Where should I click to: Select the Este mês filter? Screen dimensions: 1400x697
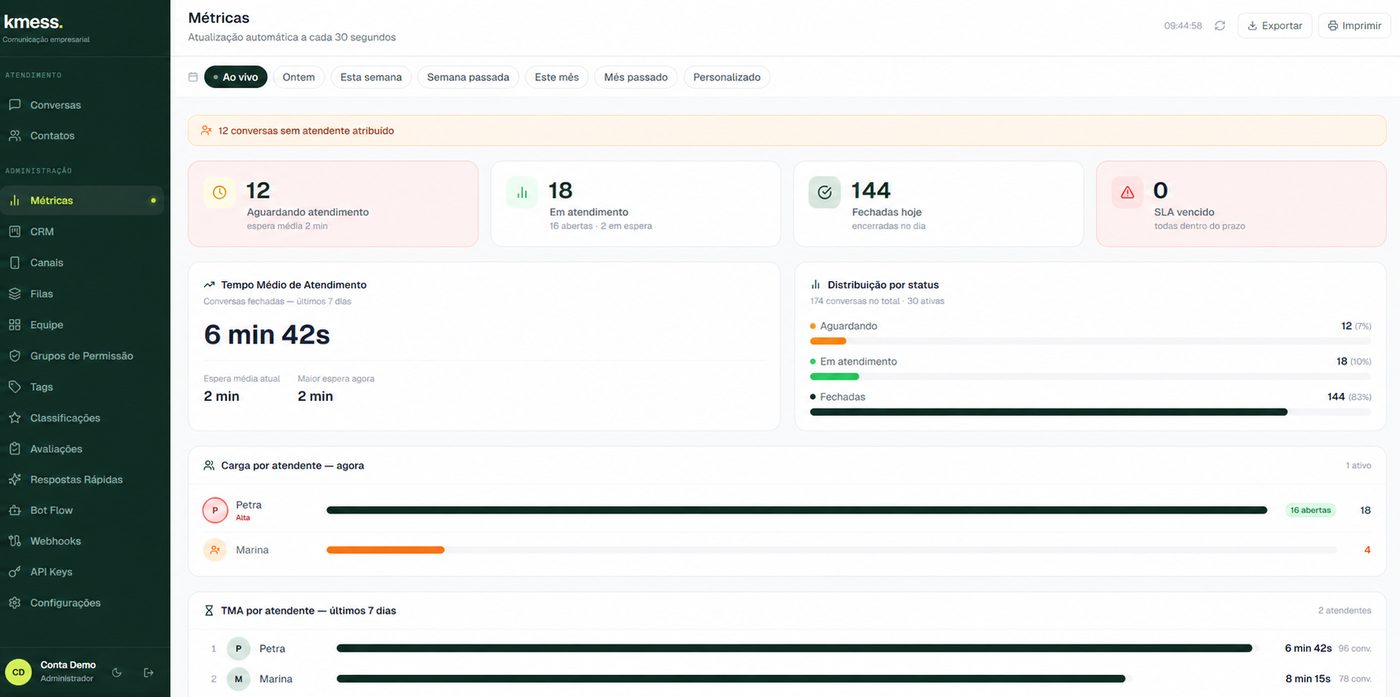click(x=557, y=77)
